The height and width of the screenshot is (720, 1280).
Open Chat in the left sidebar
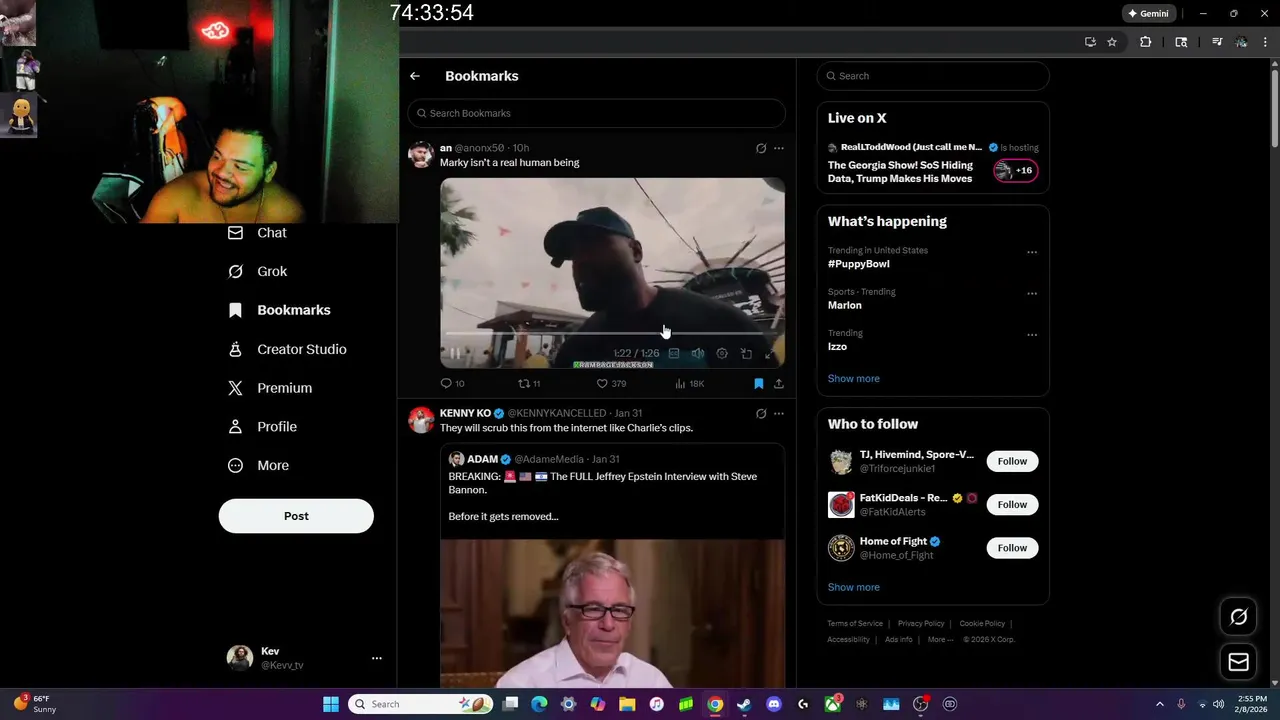click(258, 233)
